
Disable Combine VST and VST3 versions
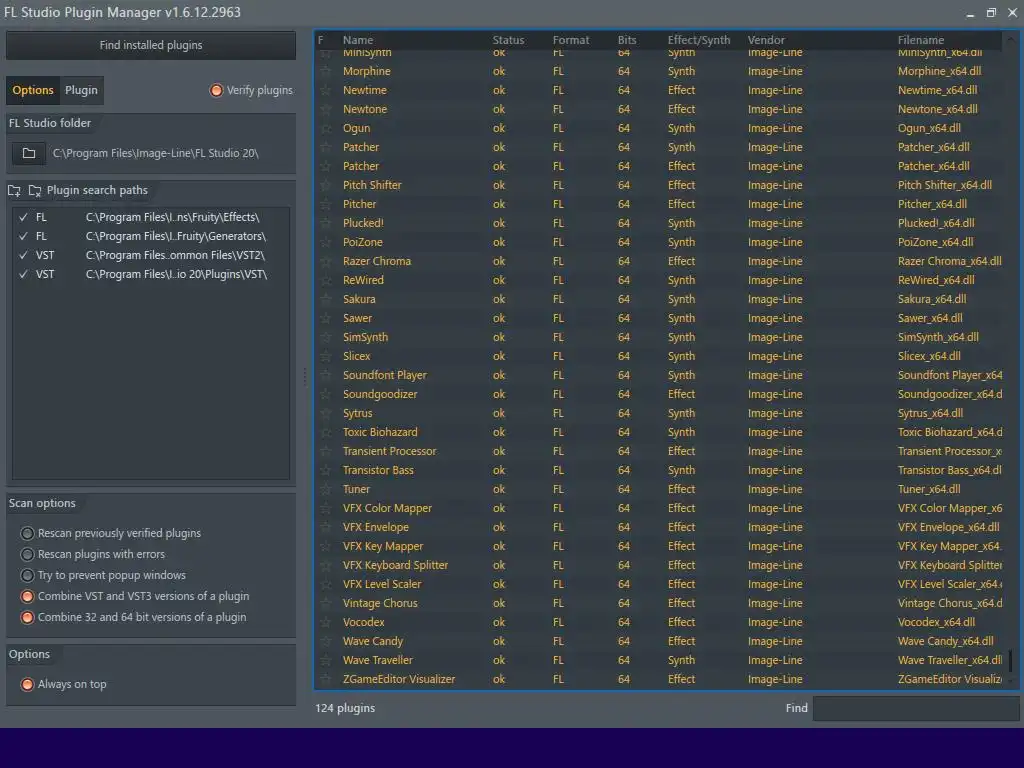(x=27, y=596)
